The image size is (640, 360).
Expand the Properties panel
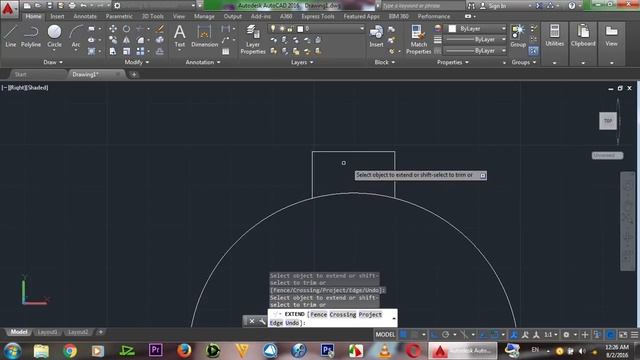453,62
